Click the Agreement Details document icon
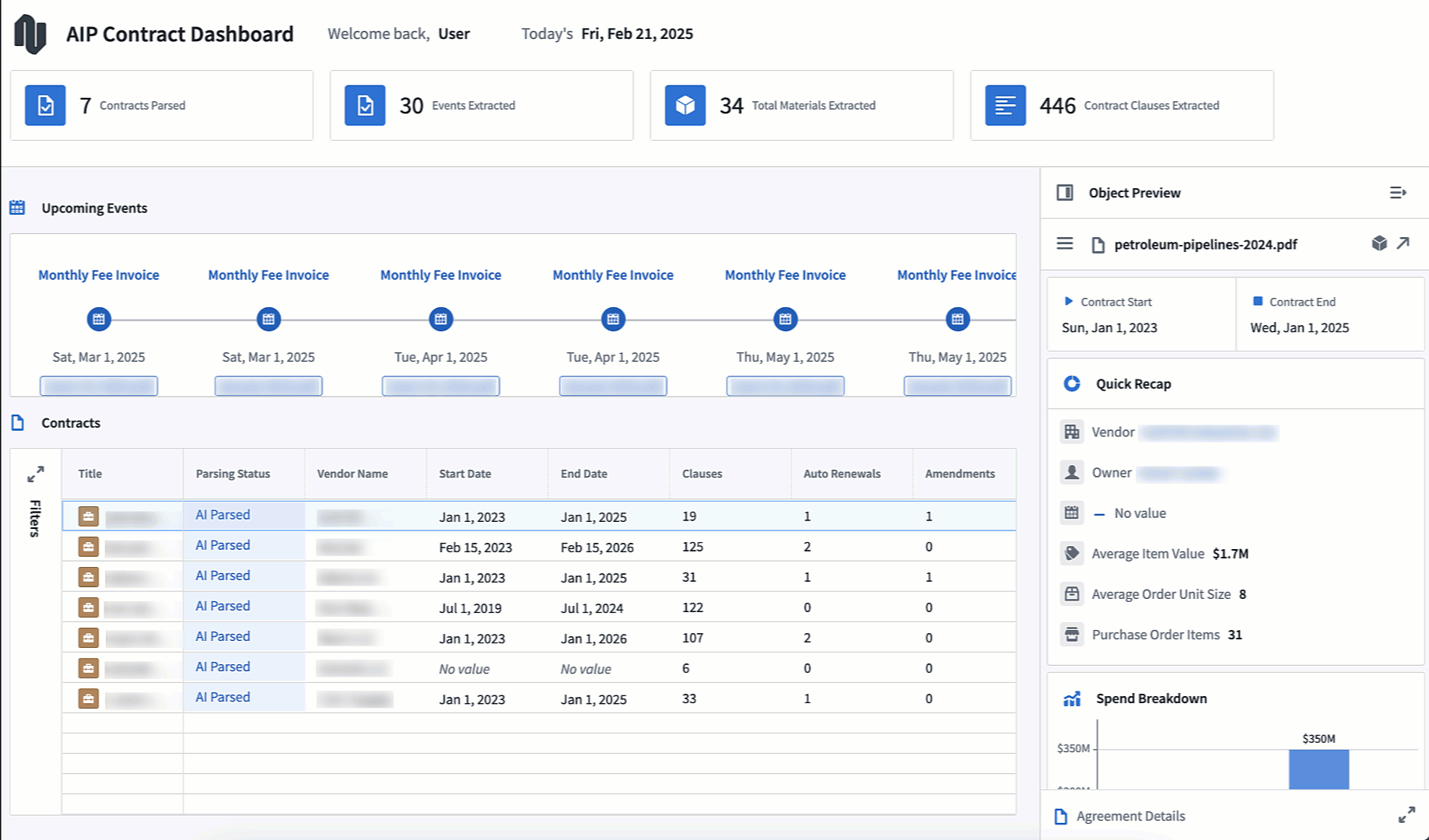Viewport: 1429px width, 840px height. [1061, 817]
